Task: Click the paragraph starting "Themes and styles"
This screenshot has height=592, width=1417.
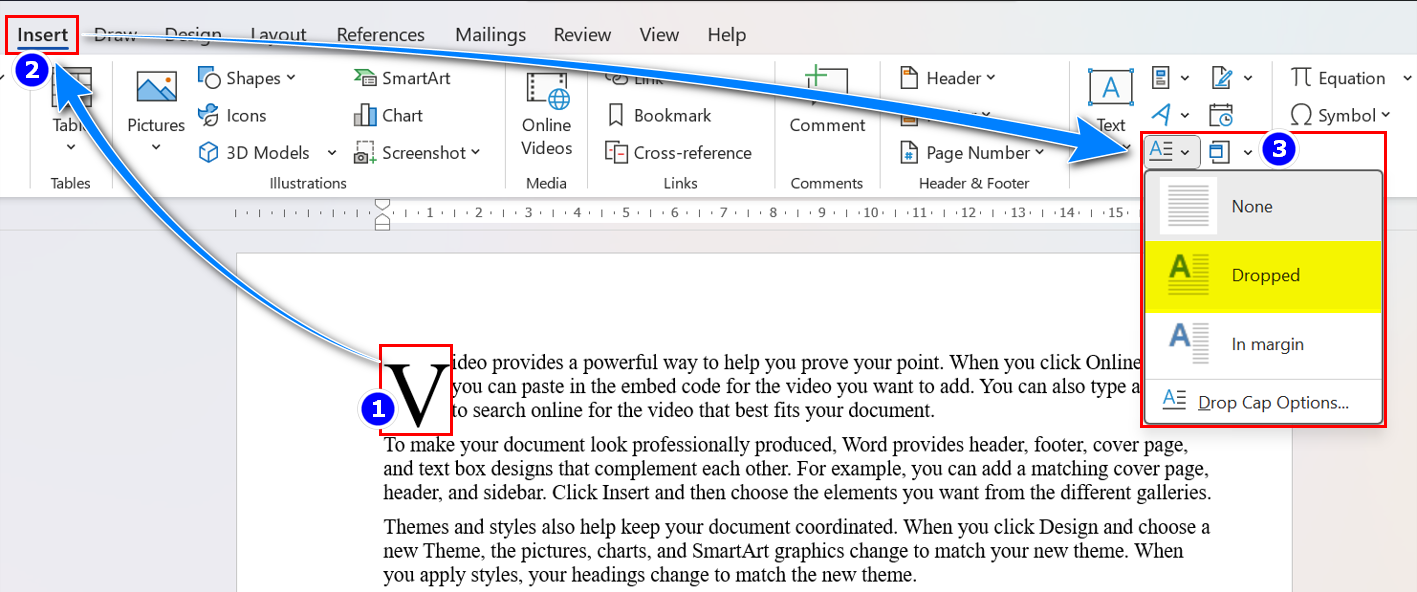Action: 797,551
